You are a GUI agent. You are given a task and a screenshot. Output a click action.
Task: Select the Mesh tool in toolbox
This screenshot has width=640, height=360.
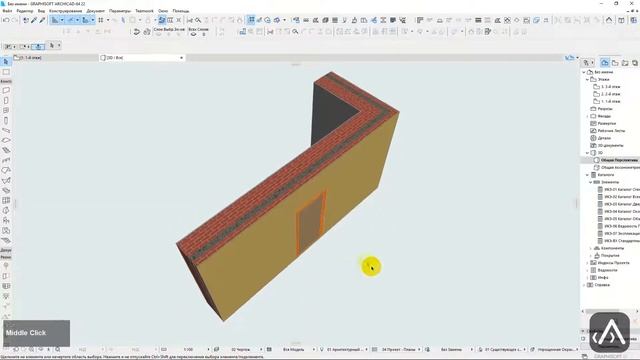(x=6, y=240)
